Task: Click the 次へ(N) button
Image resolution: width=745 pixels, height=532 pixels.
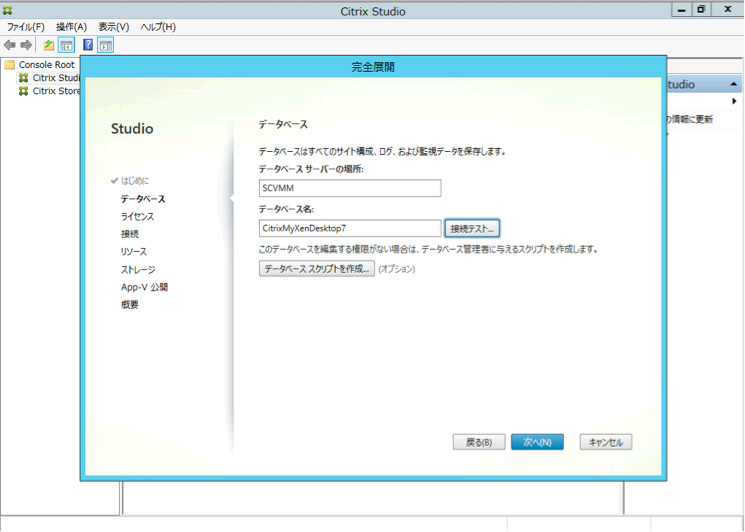Action: click(x=537, y=442)
